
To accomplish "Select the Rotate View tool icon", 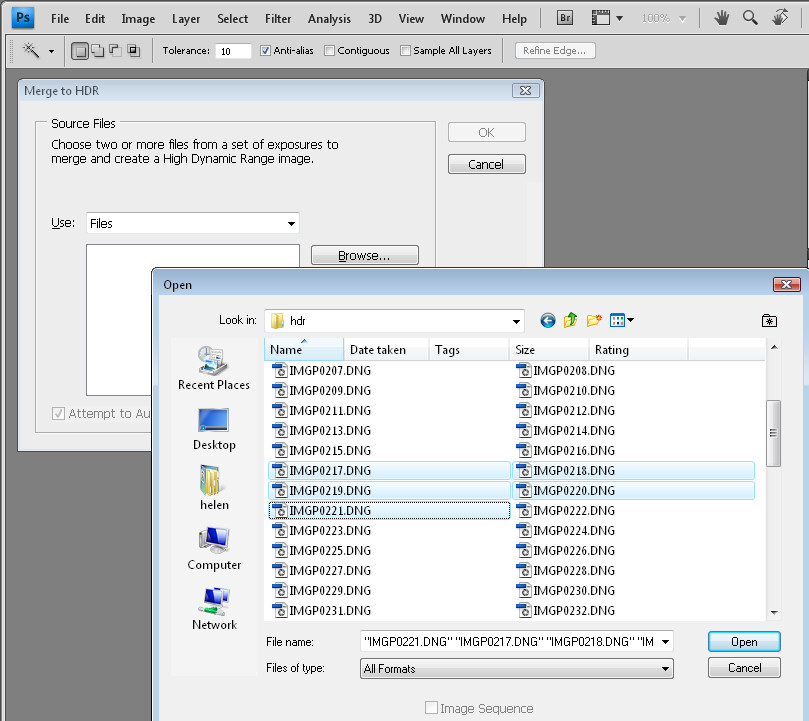I will (780, 18).
